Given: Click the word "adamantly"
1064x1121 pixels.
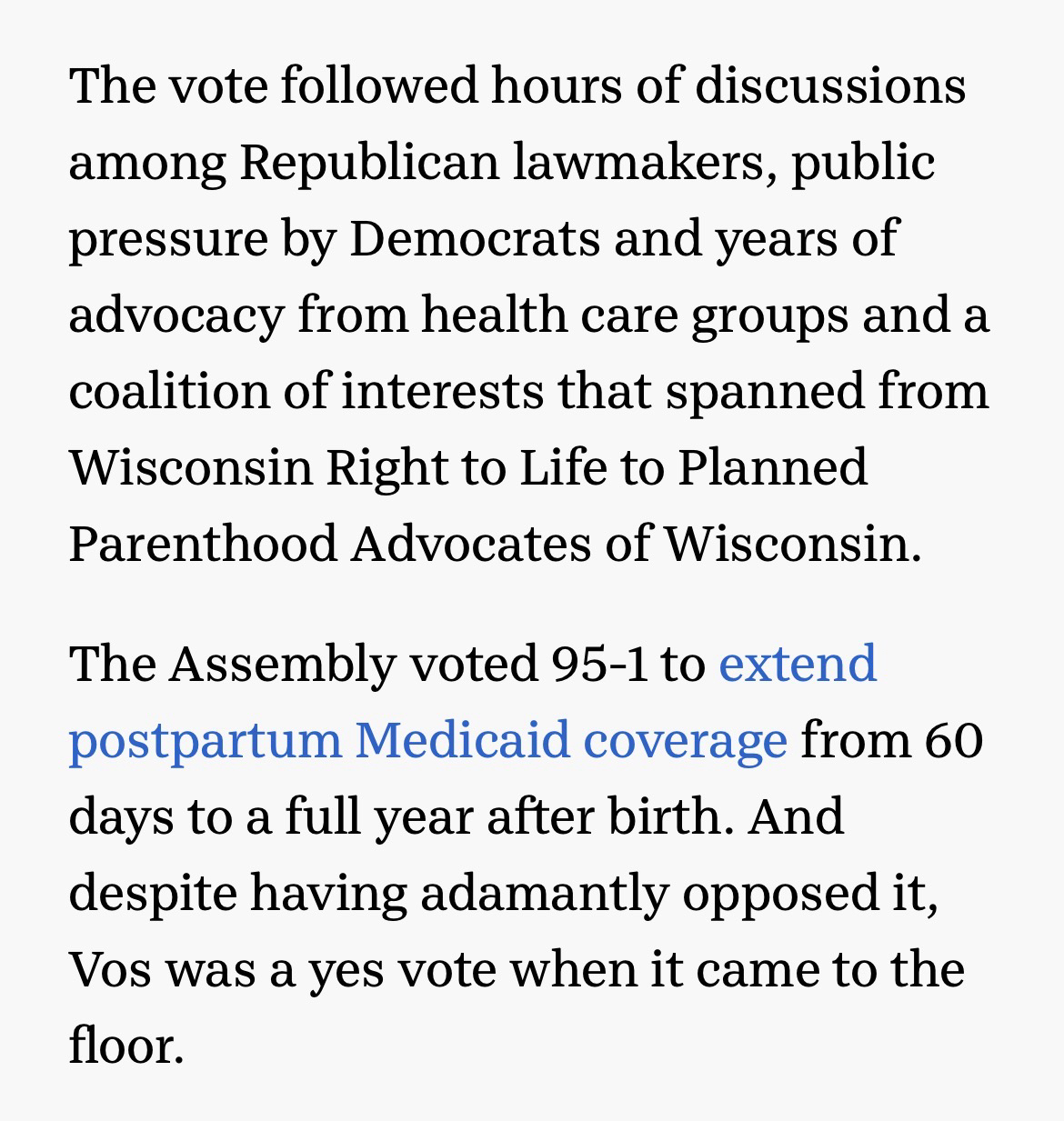Looking at the screenshot, I should click(x=543, y=893).
